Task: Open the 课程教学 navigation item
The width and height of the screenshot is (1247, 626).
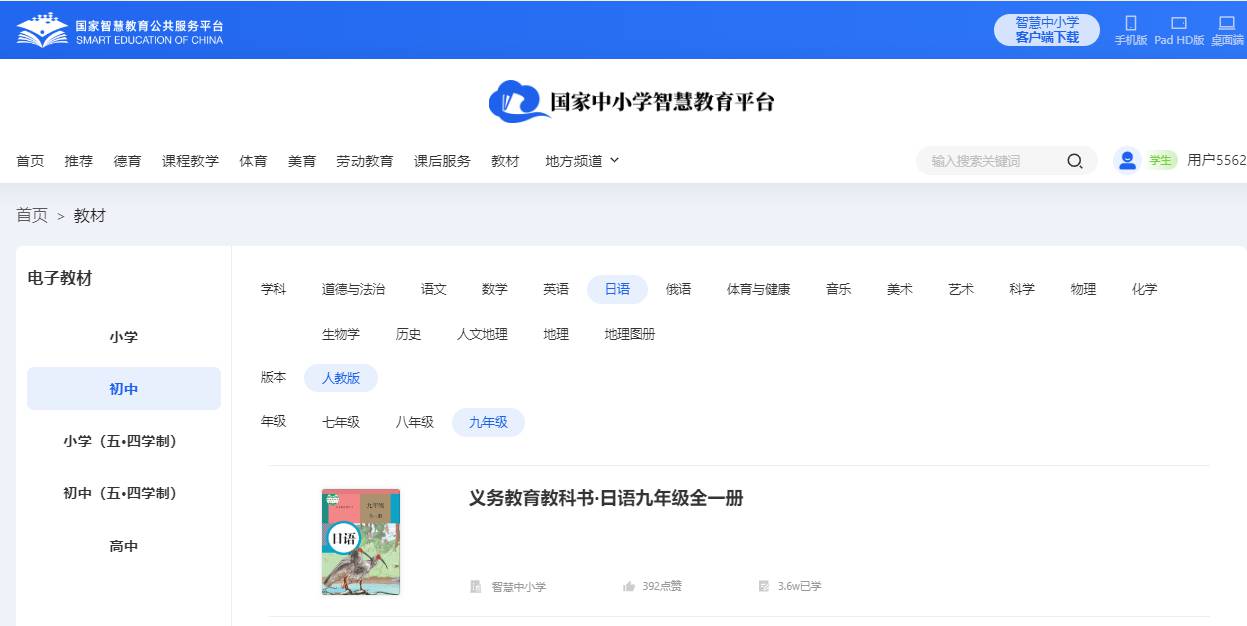Action: [190, 161]
